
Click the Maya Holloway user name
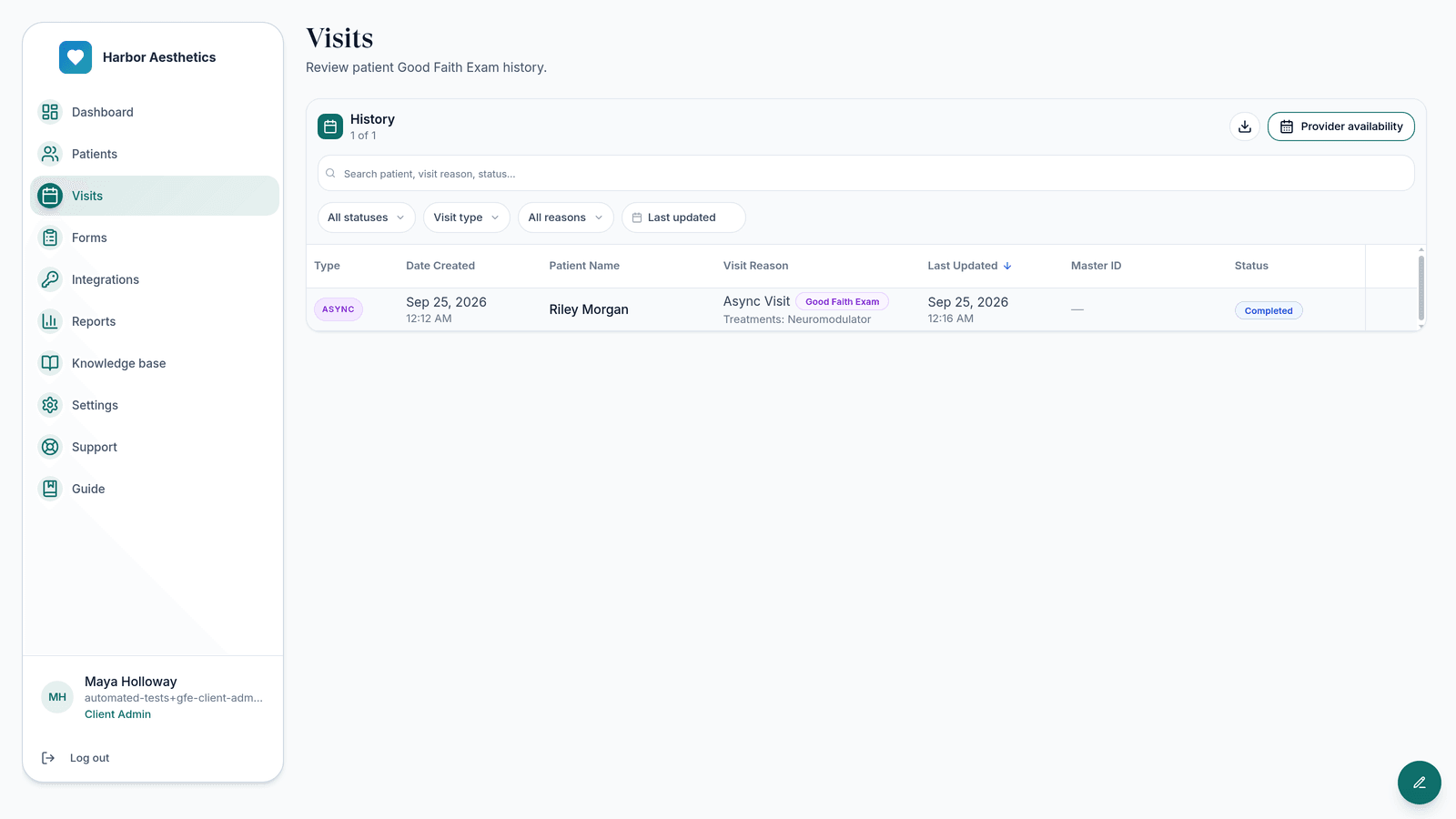click(x=131, y=682)
